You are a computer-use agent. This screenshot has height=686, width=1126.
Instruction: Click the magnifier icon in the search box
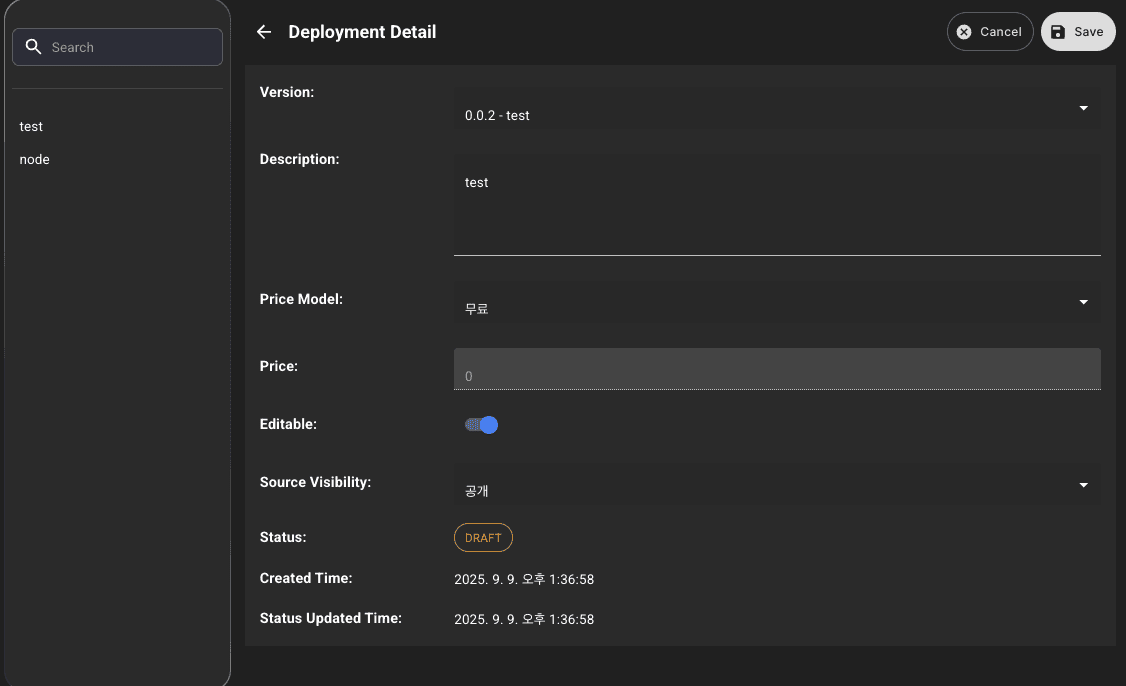pyautogui.click(x=33, y=47)
